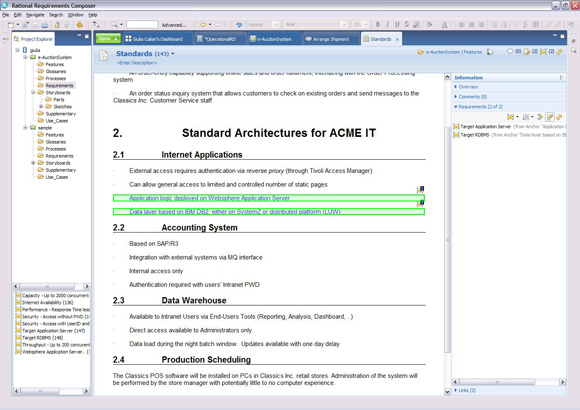Switch to Giulia Caliari's Dashboard tab
The height and width of the screenshot is (410, 580).
pyautogui.click(x=157, y=39)
